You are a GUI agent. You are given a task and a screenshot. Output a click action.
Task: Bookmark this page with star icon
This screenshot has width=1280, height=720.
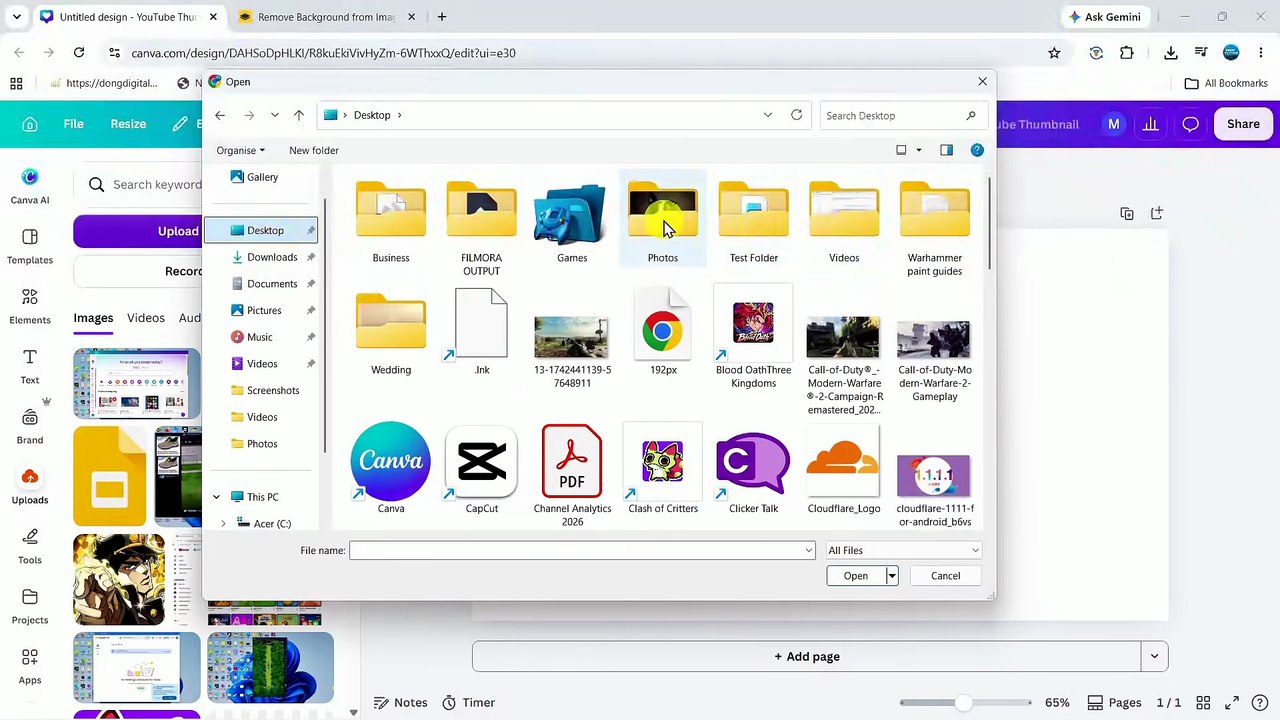[1054, 53]
